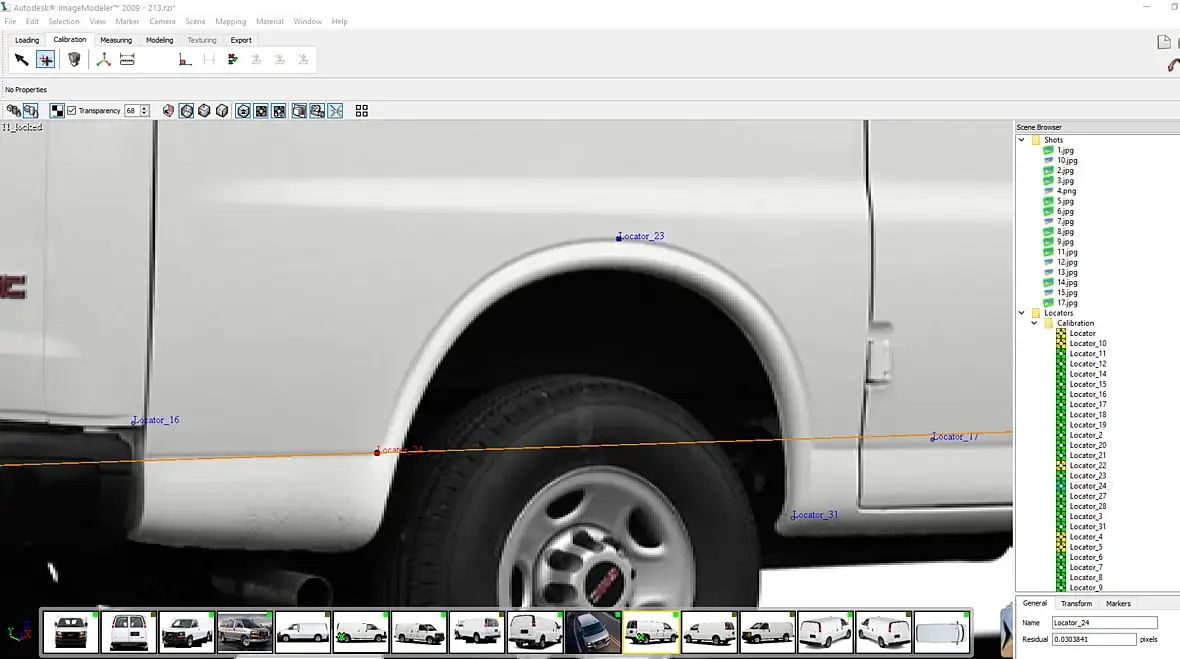Open the Transform properties tab
This screenshot has height=659, width=1180.
[x=1076, y=603]
